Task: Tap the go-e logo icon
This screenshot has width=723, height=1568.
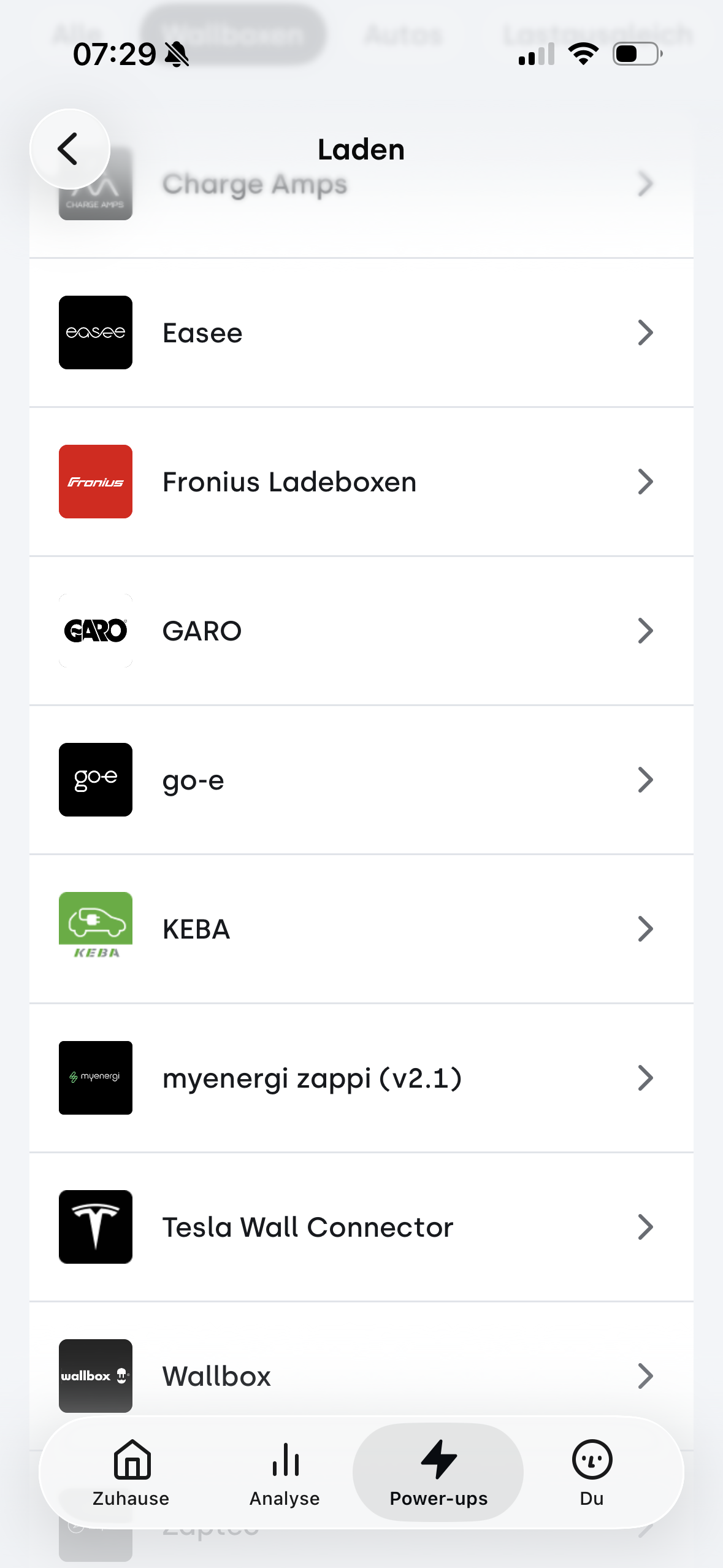Action: click(x=96, y=780)
